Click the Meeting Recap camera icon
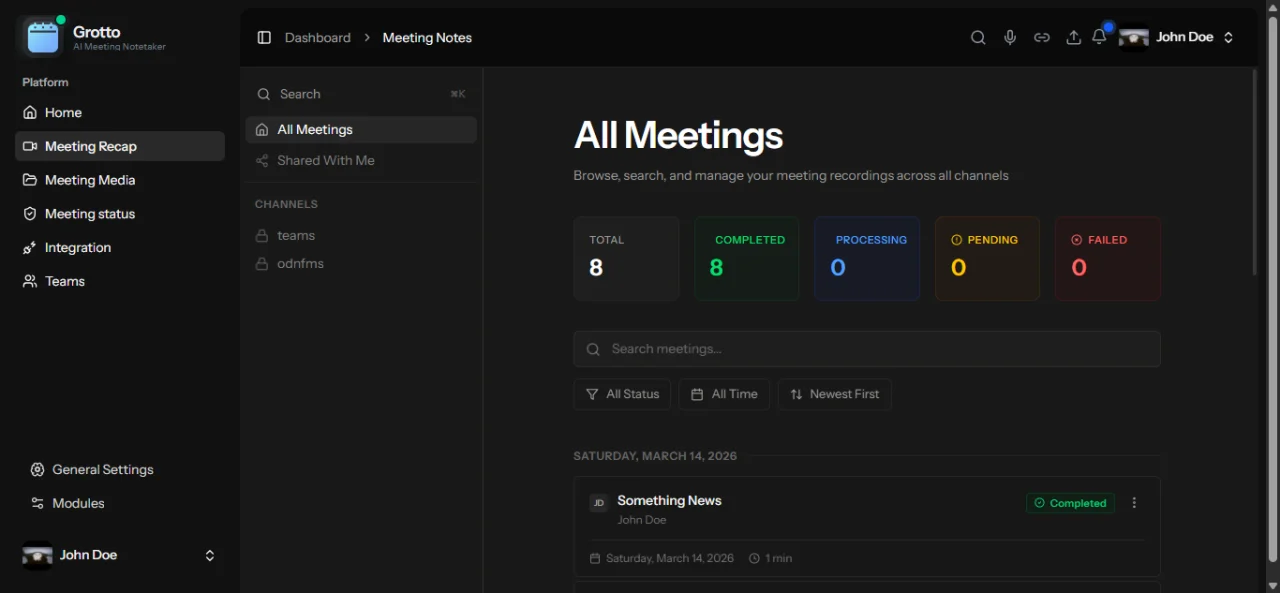Screen dimensions: 1280x593 (x=30, y=146)
